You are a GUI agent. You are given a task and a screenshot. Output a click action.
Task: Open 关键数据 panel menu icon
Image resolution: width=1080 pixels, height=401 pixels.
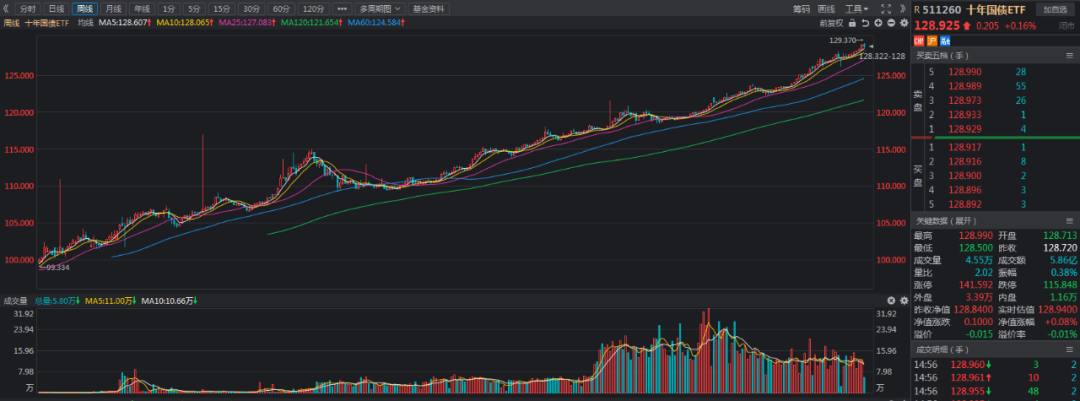point(1072,221)
